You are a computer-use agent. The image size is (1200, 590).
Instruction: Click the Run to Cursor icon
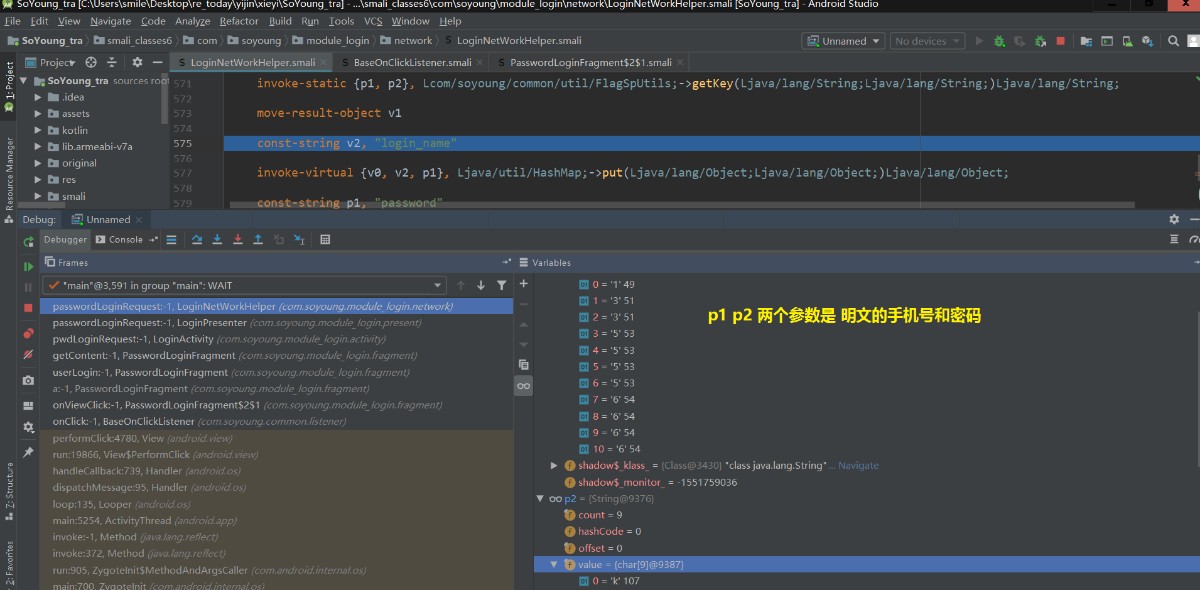(x=299, y=240)
